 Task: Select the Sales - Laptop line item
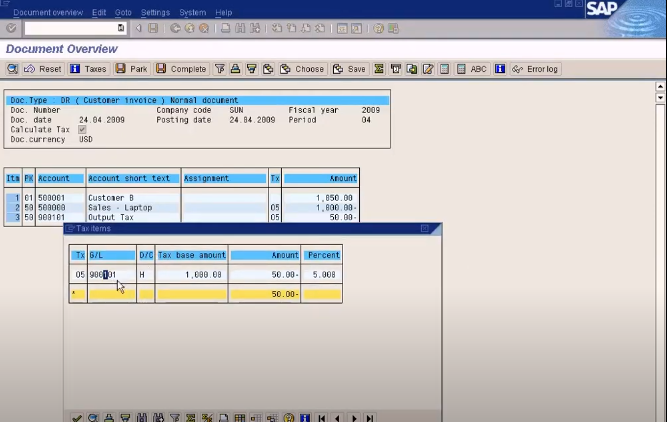(120, 208)
